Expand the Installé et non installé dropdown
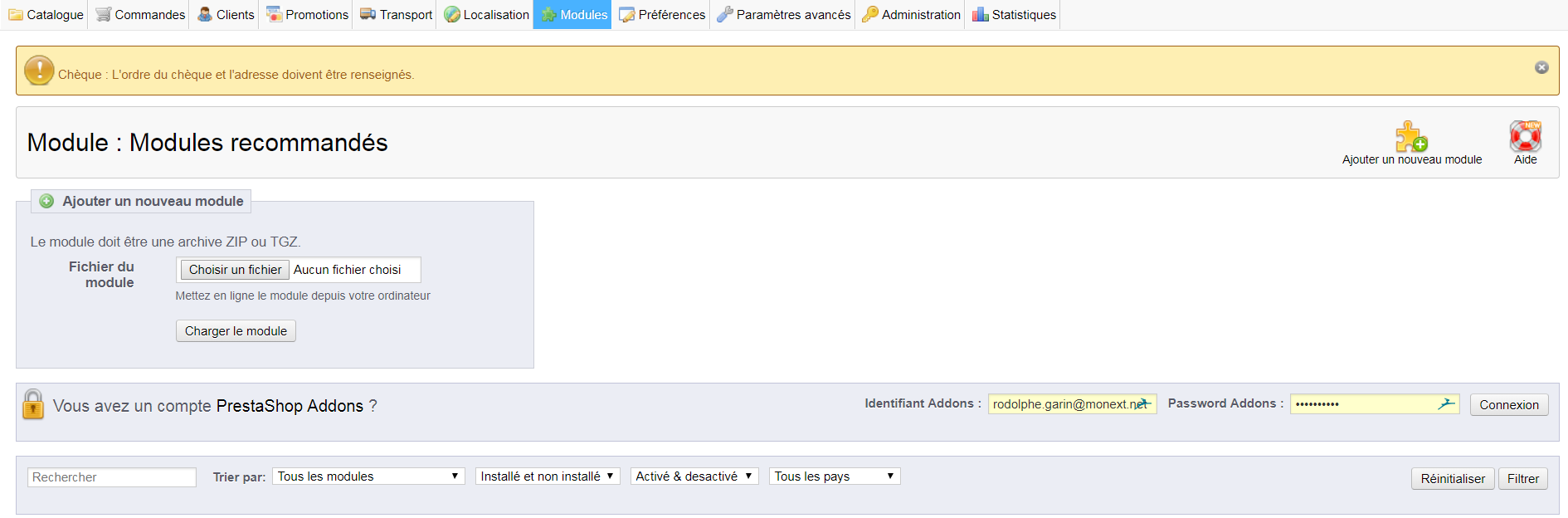This screenshot has height=518, width=1568. tap(548, 476)
